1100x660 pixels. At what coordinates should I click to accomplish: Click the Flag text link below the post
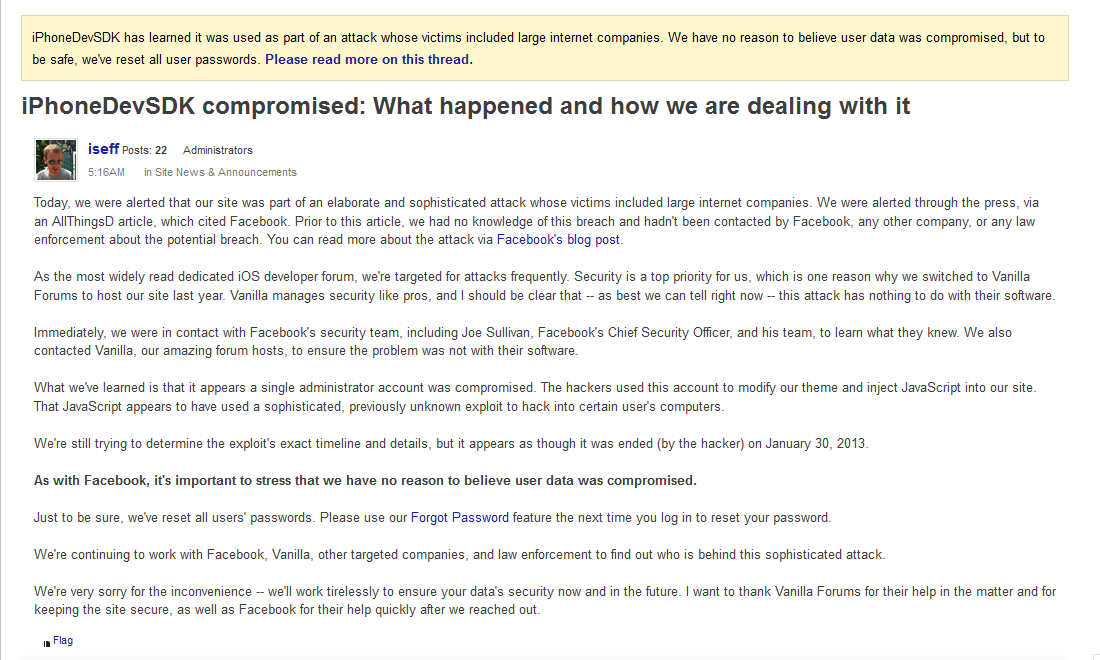62,640
